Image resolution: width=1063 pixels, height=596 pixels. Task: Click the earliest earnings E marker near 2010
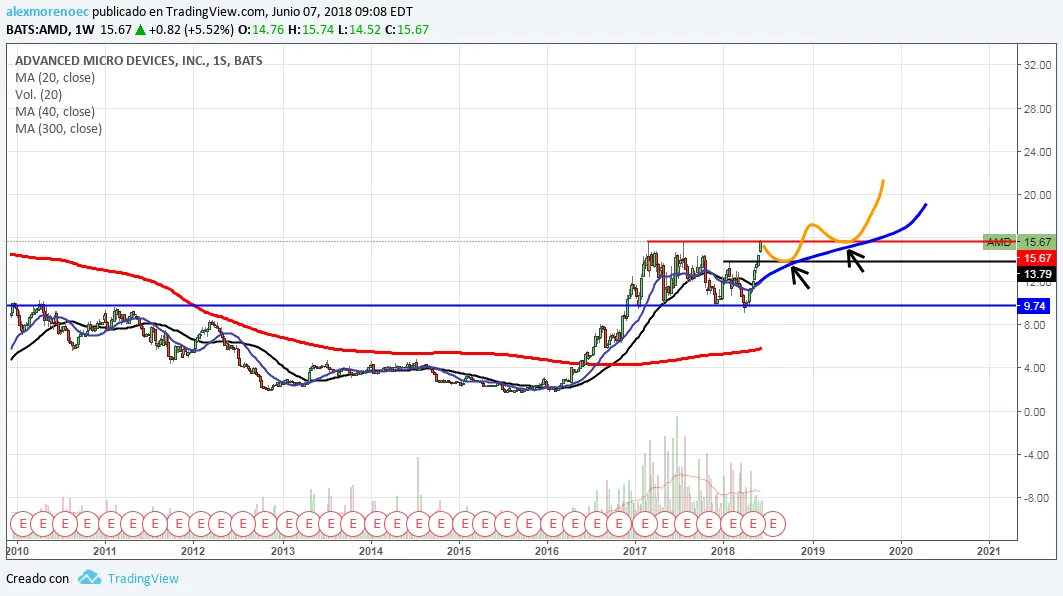pyautogui.click(x=22, y=524)
